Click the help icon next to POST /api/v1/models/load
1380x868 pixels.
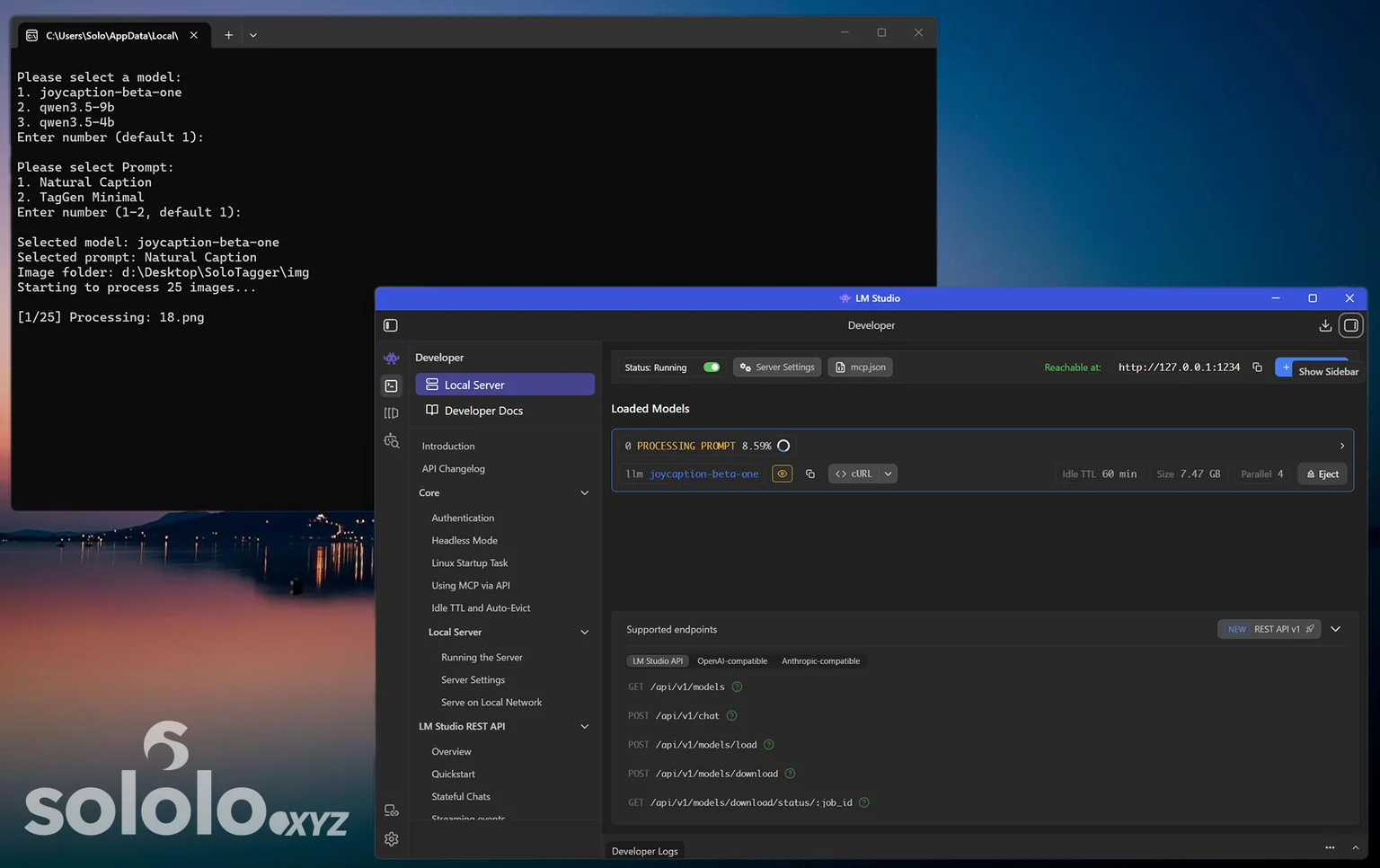coord(769,745)
